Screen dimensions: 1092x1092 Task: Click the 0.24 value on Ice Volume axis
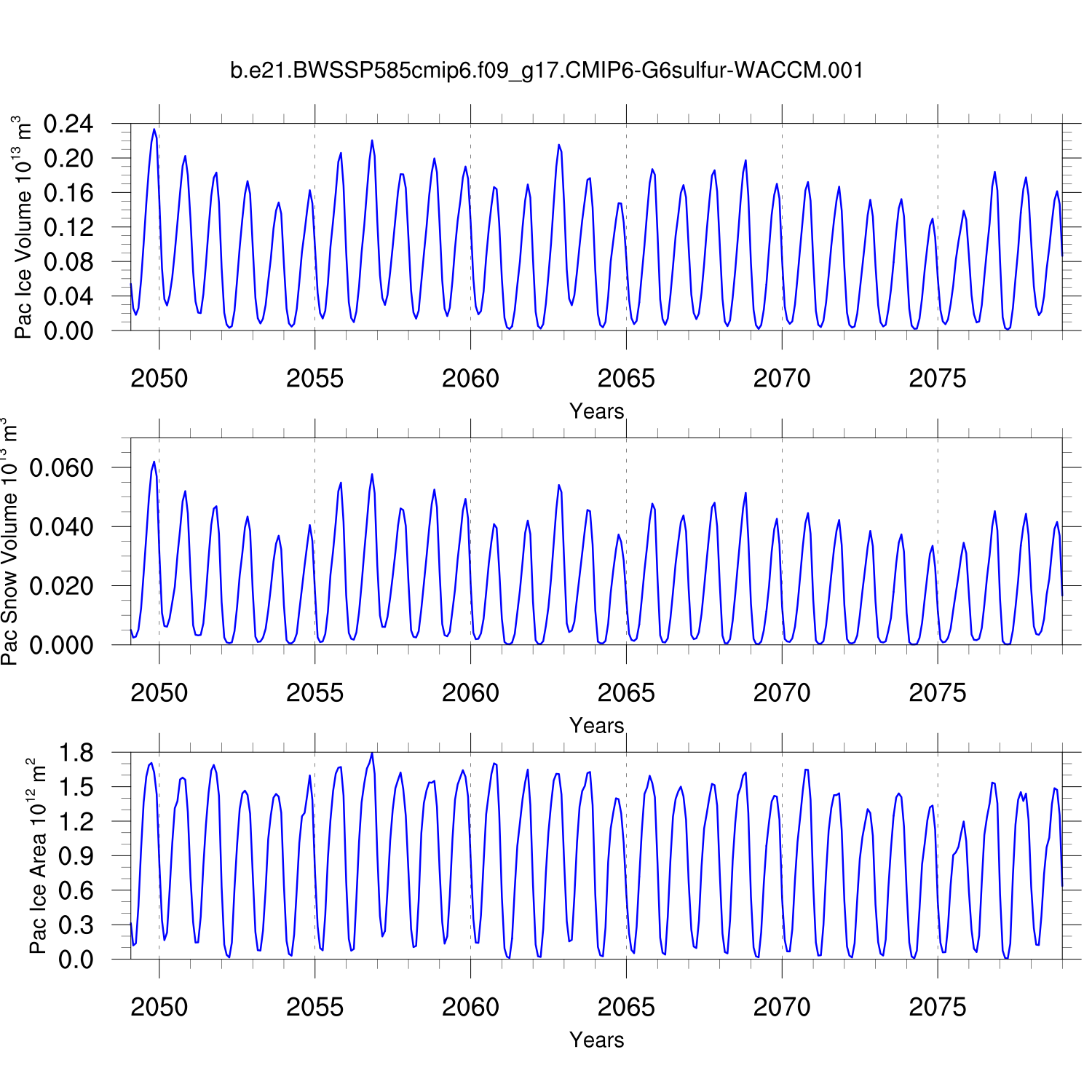click(x=68, y=124)
